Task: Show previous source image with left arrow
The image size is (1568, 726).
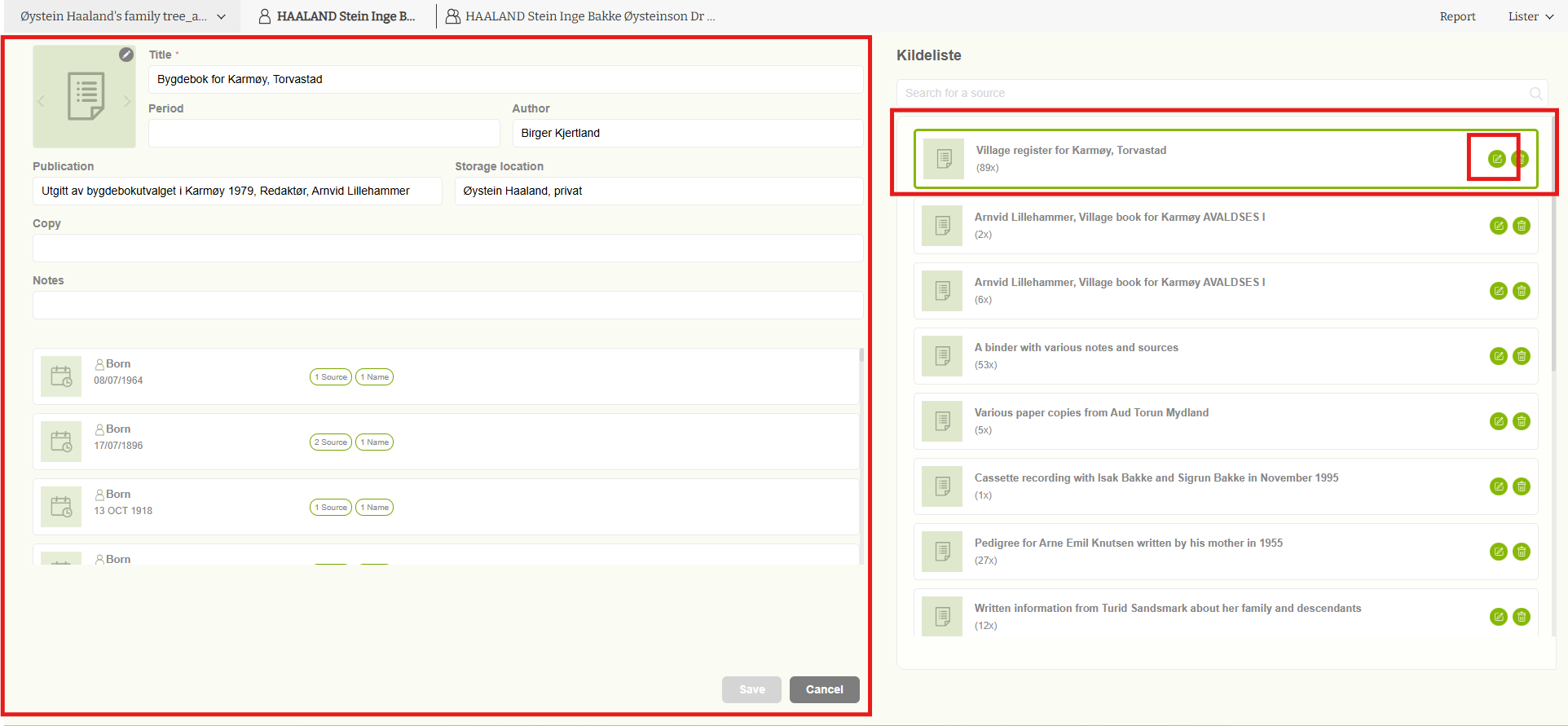Action: pyautogui.click(x=41, y=101)
